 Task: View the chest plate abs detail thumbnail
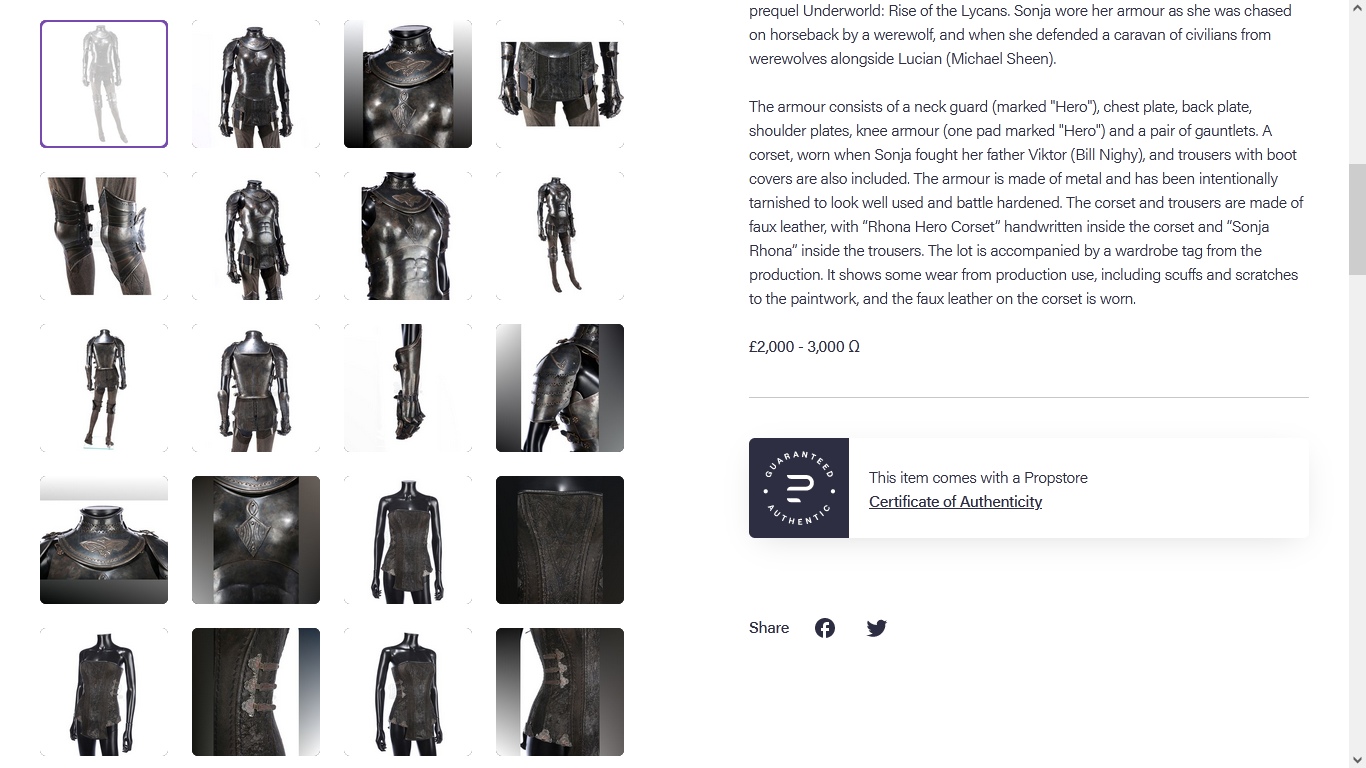click(x=408, y=236)
